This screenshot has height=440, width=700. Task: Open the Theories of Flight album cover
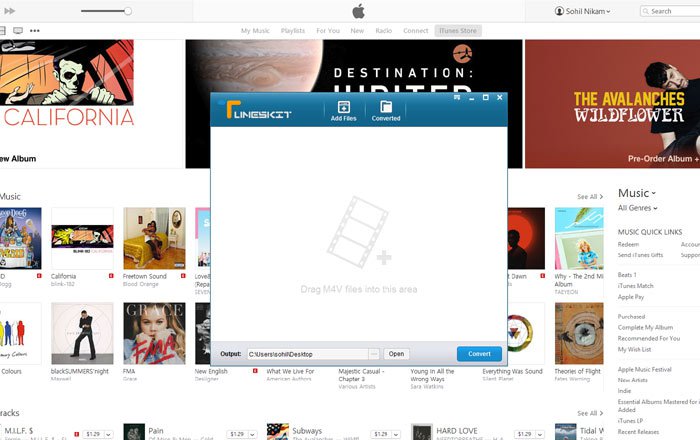click(x=579, y=333)
